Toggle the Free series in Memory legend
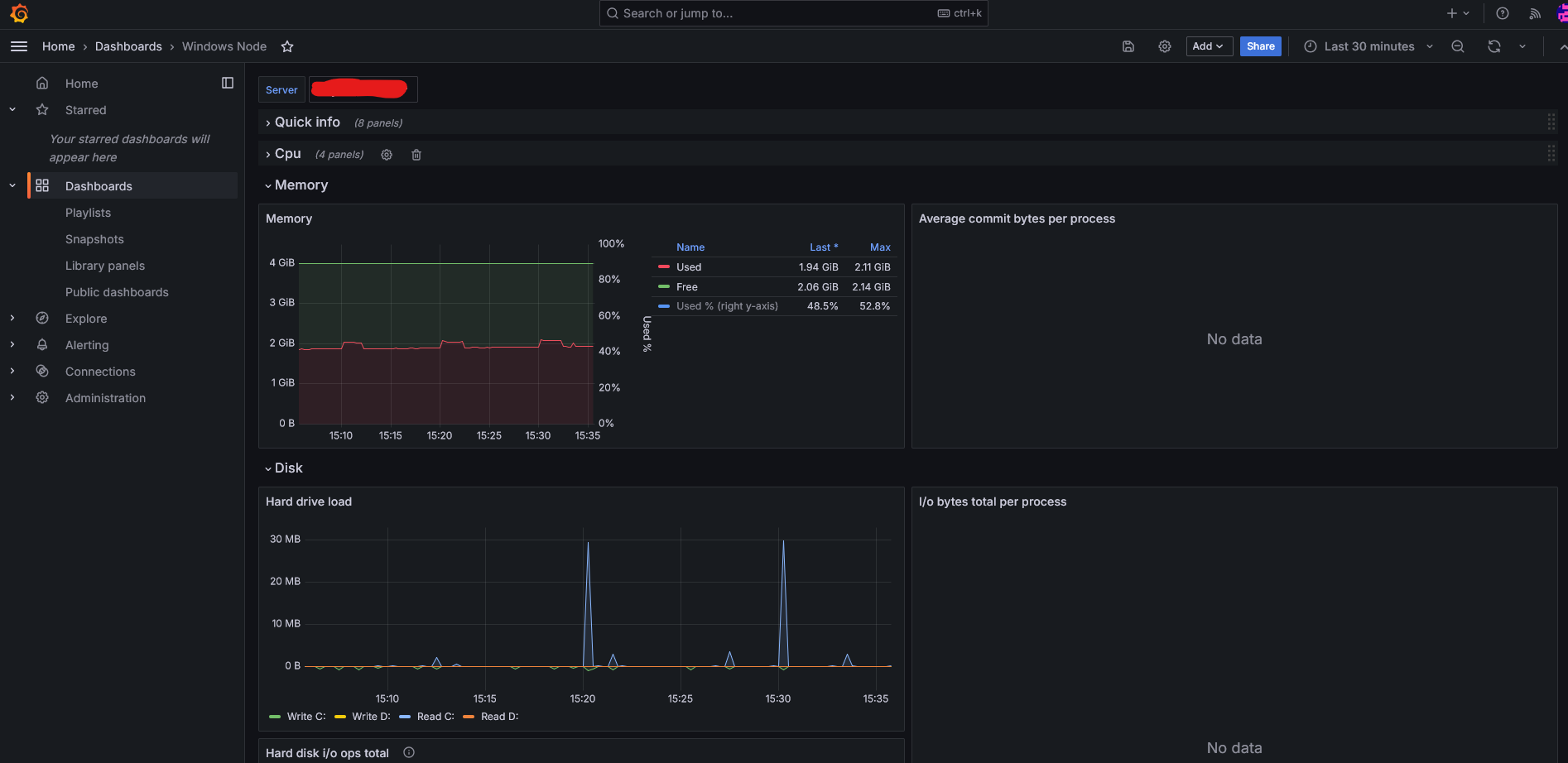This screenshot has width=1568, height=763. (686, 287)
